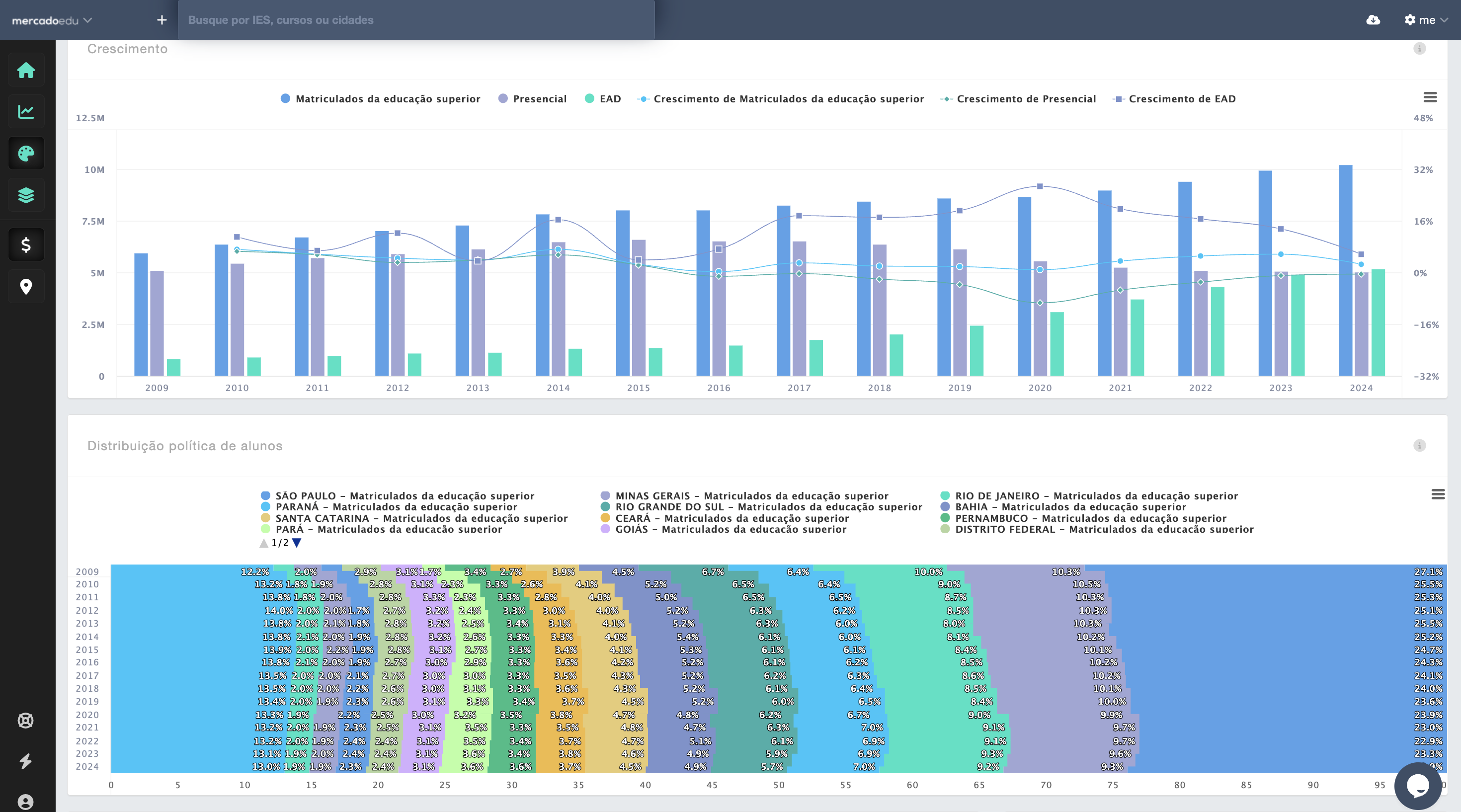Click the 2024 Matriculados blue bar
Image resolution: width=1461 pixels, height=812 pixels.
click(x=1345, y=270)
